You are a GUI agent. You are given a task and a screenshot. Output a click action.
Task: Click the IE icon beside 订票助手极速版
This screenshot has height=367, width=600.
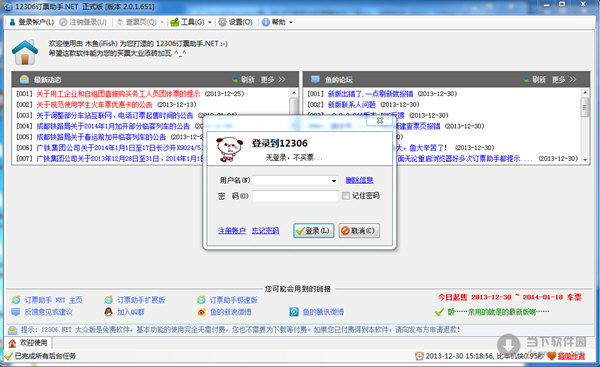[x=201, y=300]
